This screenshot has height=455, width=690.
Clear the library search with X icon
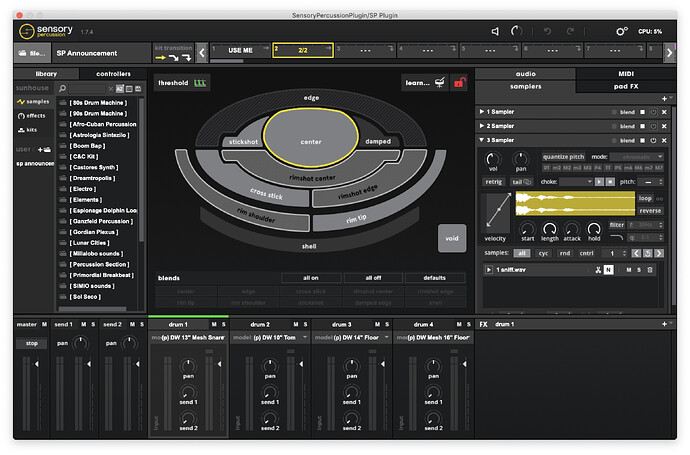point(111,88)
